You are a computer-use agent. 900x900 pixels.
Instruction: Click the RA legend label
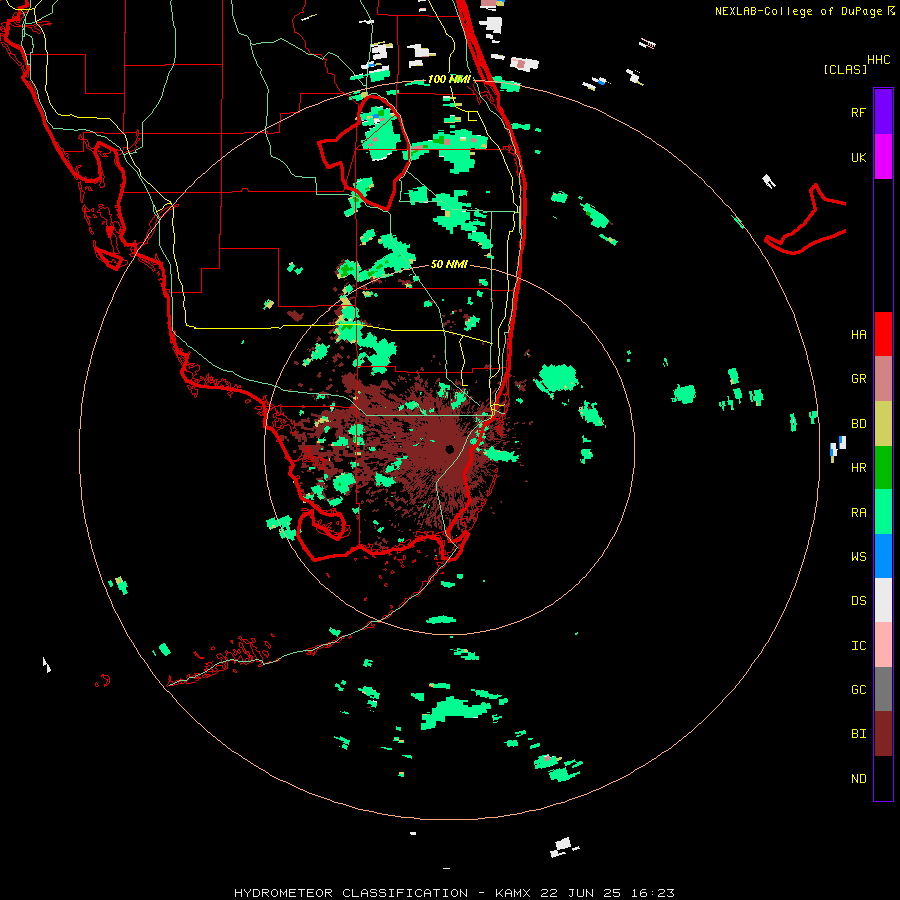858,513
